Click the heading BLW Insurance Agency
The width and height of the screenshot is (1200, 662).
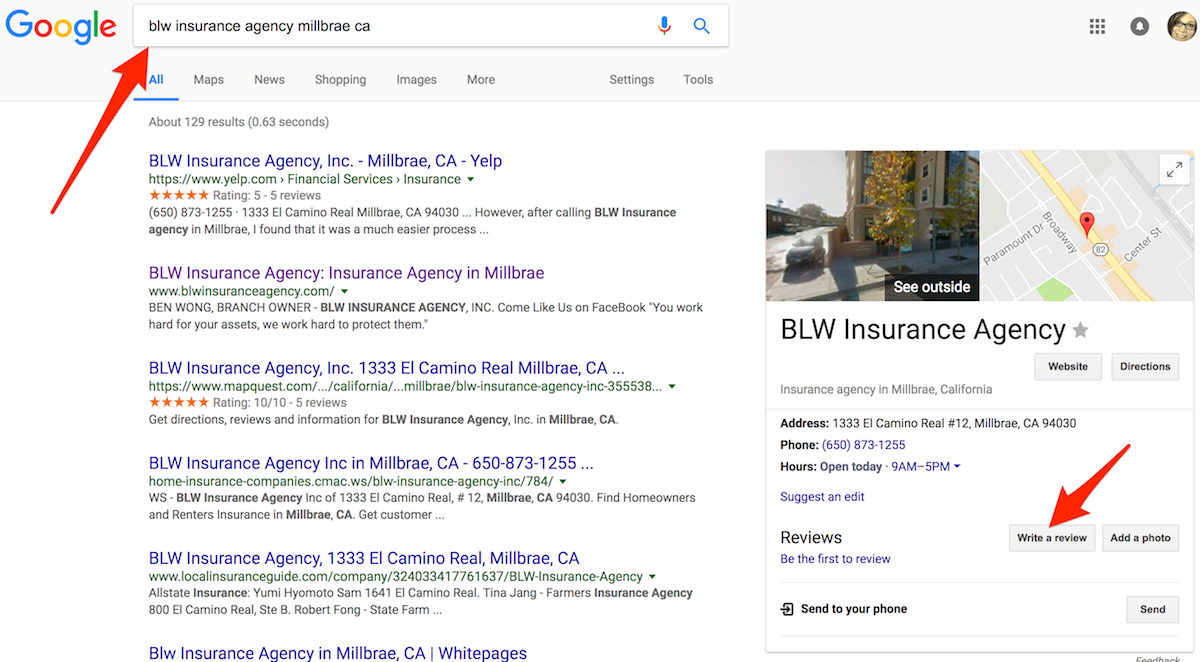pos(923,330)
